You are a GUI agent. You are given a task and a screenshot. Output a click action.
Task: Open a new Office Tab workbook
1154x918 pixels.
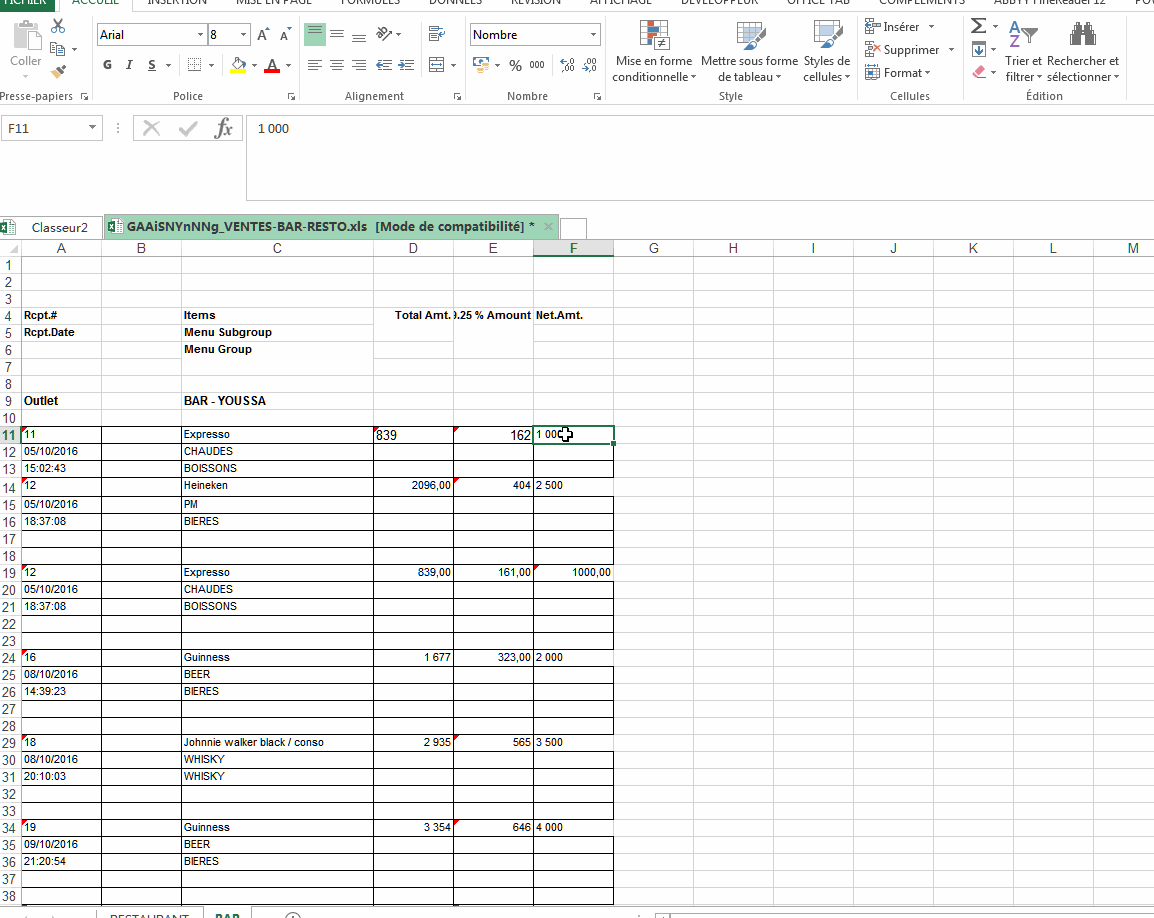pos(573,228)
